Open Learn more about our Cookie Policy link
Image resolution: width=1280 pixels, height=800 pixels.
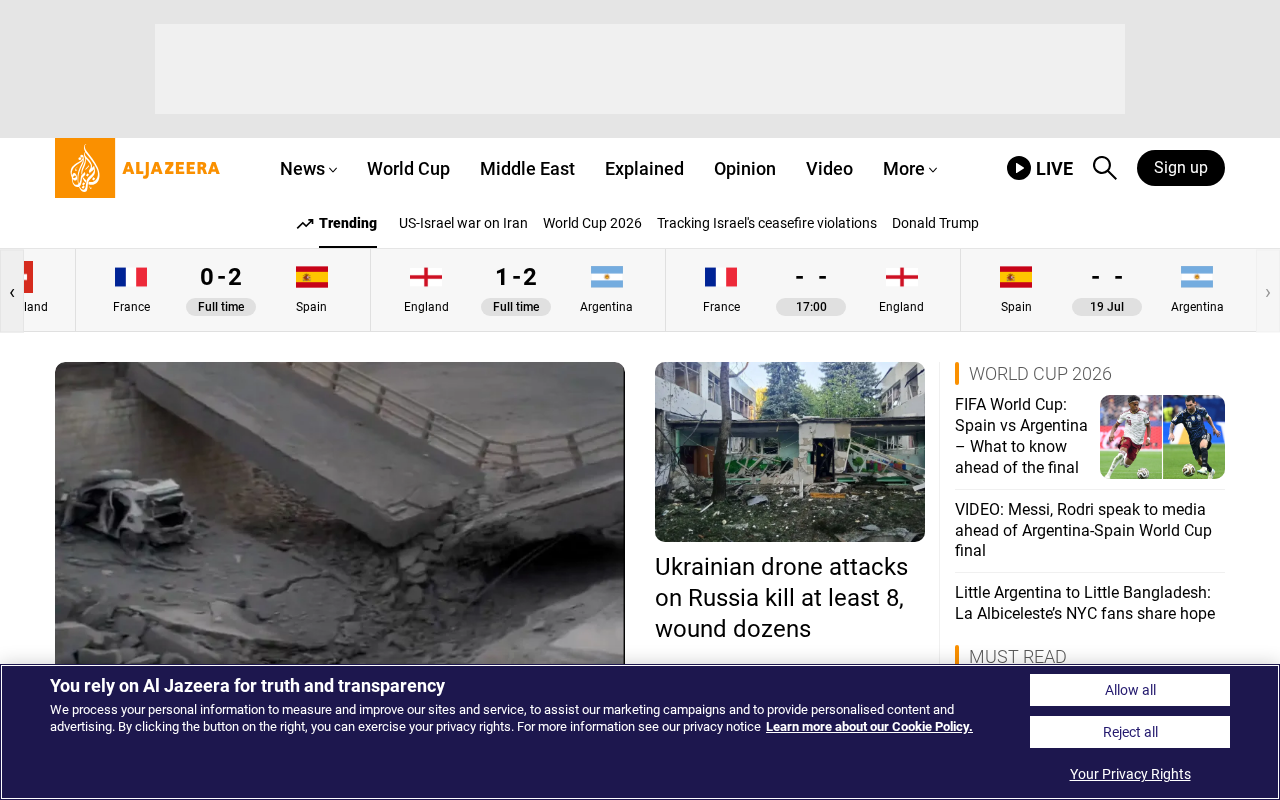(x=869, y=727)
